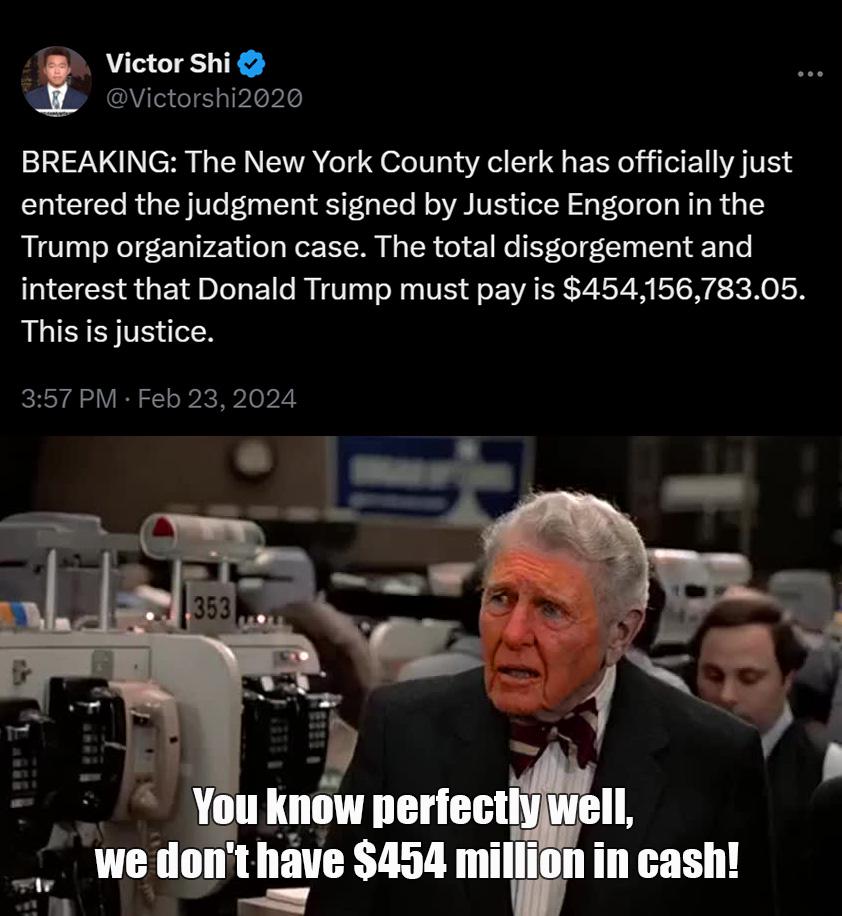The height and width of the screenshot is (916, 842).
Task: Open the @Victorshi2020 handle link
Action: [204, 98]
